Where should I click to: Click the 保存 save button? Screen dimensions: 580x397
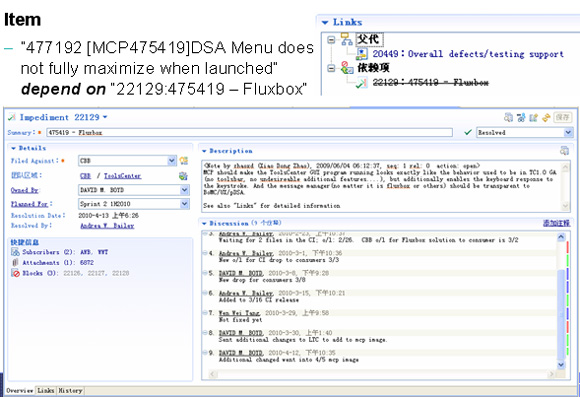click(563, 117)
